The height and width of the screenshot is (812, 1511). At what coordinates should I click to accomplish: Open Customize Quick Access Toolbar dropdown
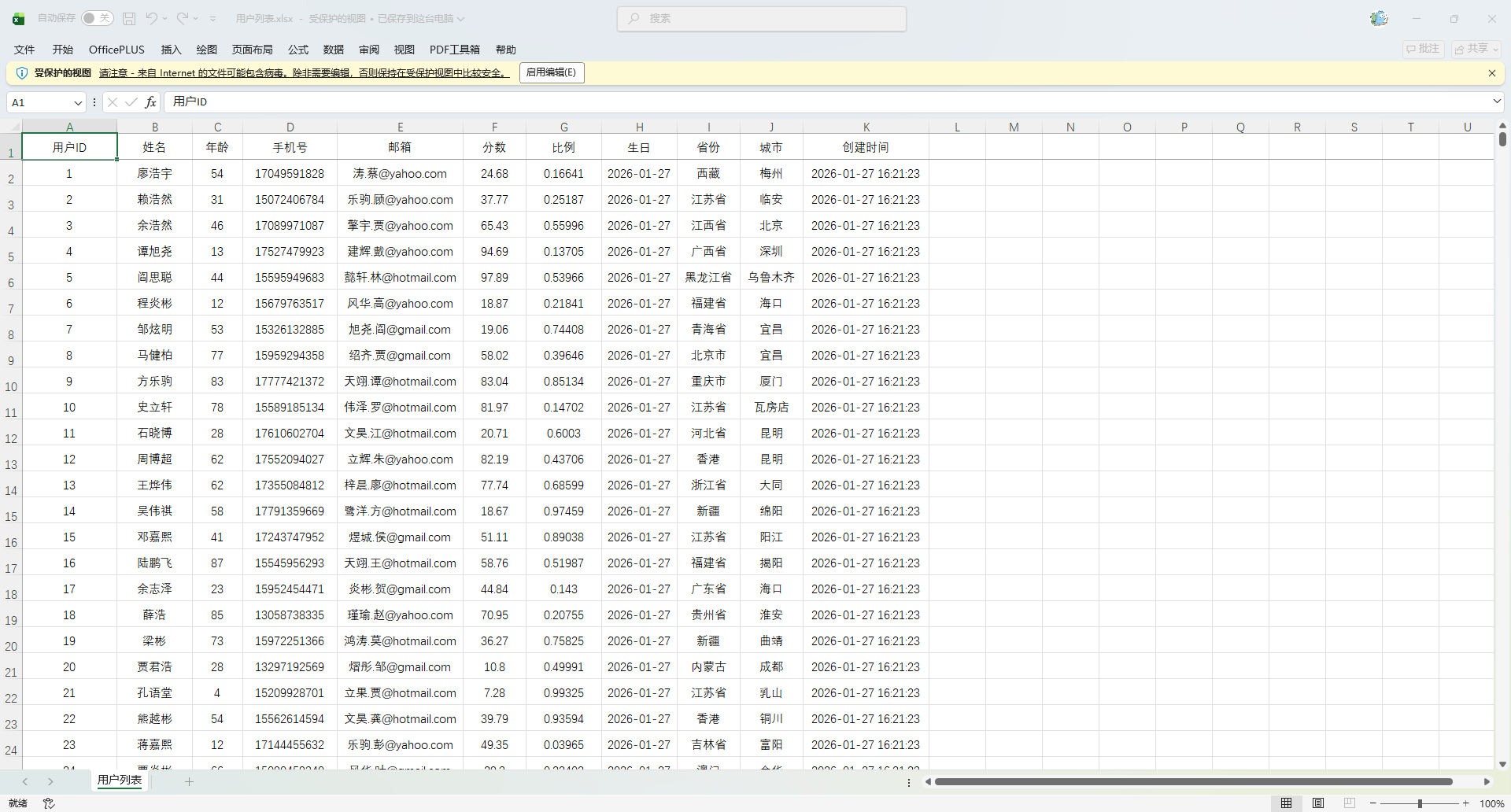pyautogui.click(x=212, y=18)
